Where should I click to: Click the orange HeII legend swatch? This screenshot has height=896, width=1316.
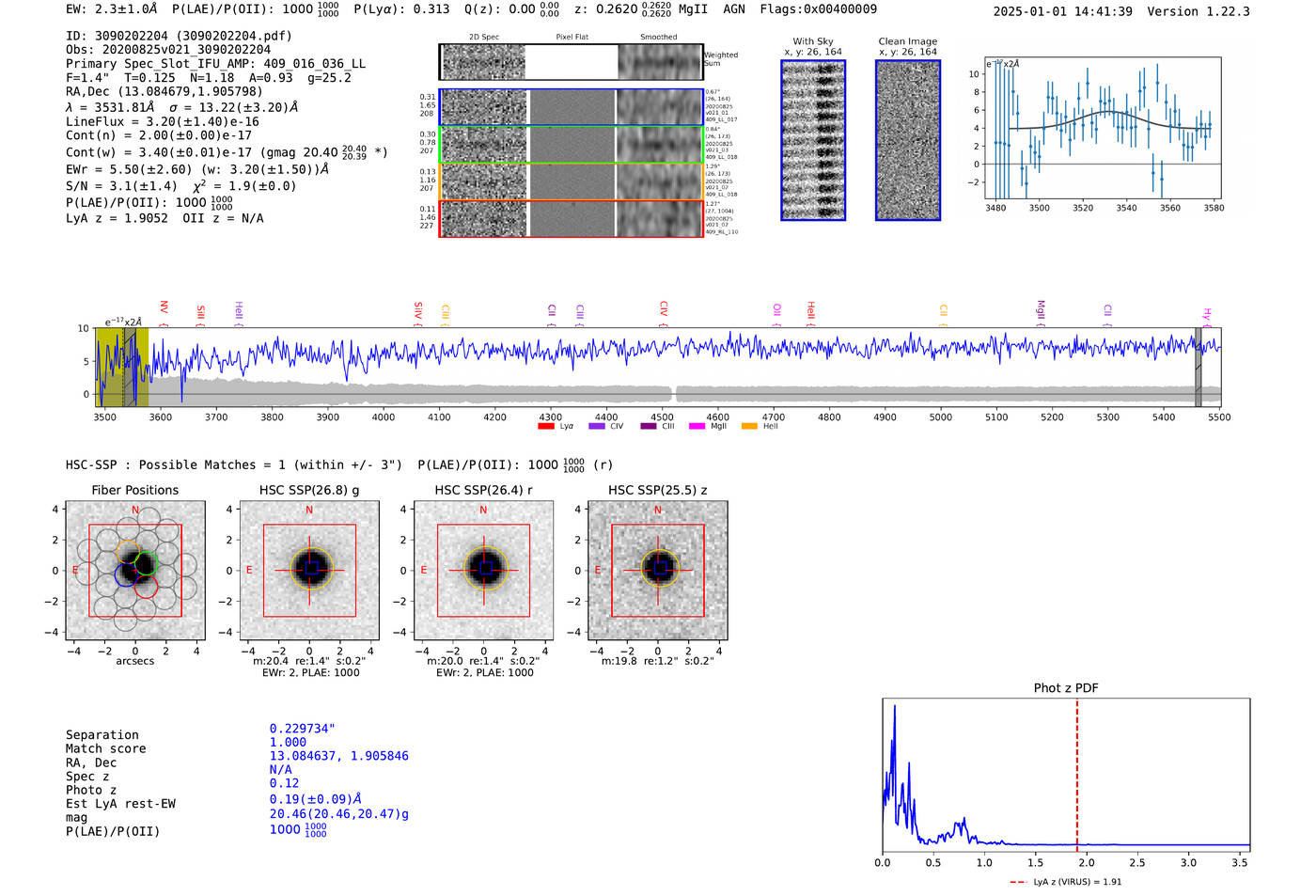coord(749,427)
